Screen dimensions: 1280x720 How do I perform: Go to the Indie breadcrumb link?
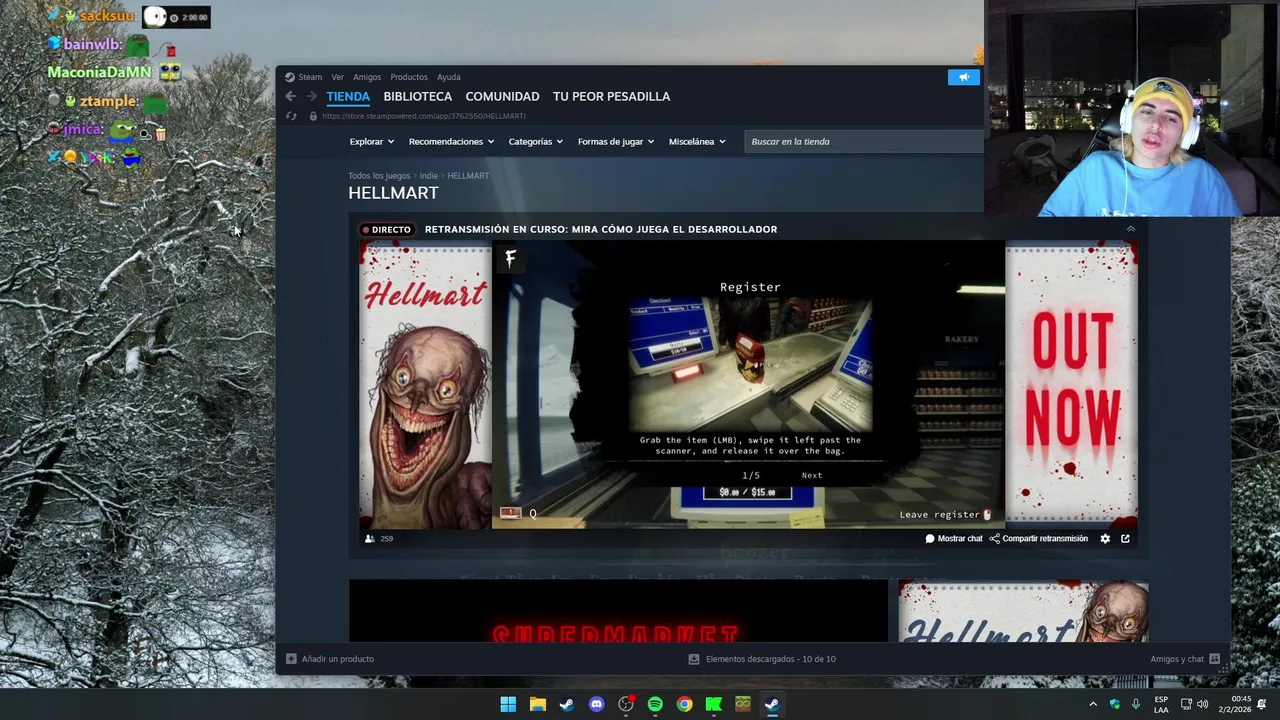click(429, 176)
